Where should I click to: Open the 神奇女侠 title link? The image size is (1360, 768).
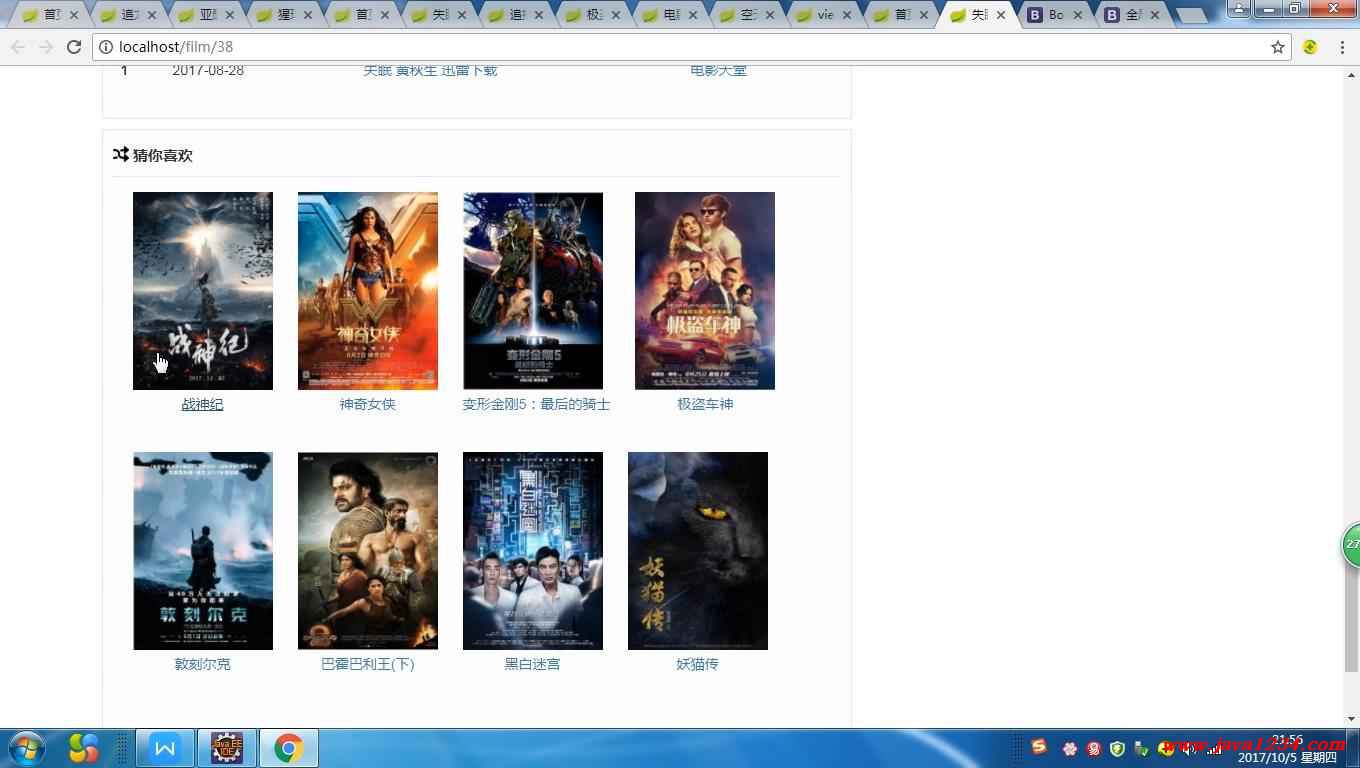[x=368, y=404]
